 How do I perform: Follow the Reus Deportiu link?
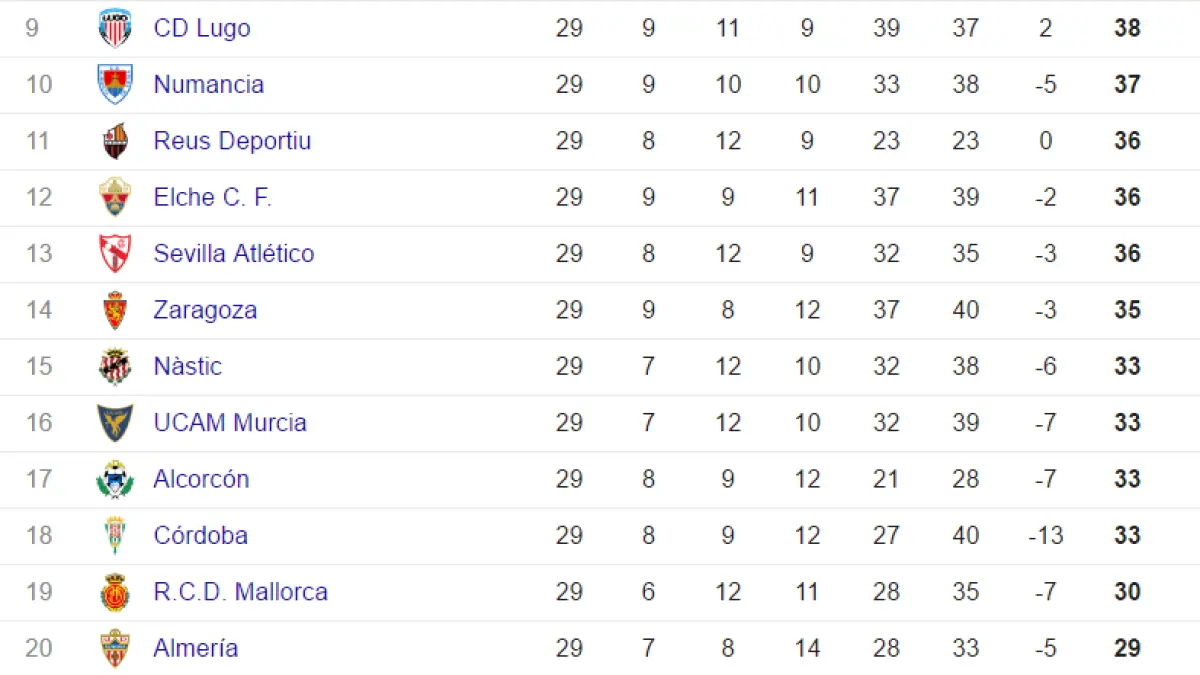pyautogui.click(x=232, y=141)
